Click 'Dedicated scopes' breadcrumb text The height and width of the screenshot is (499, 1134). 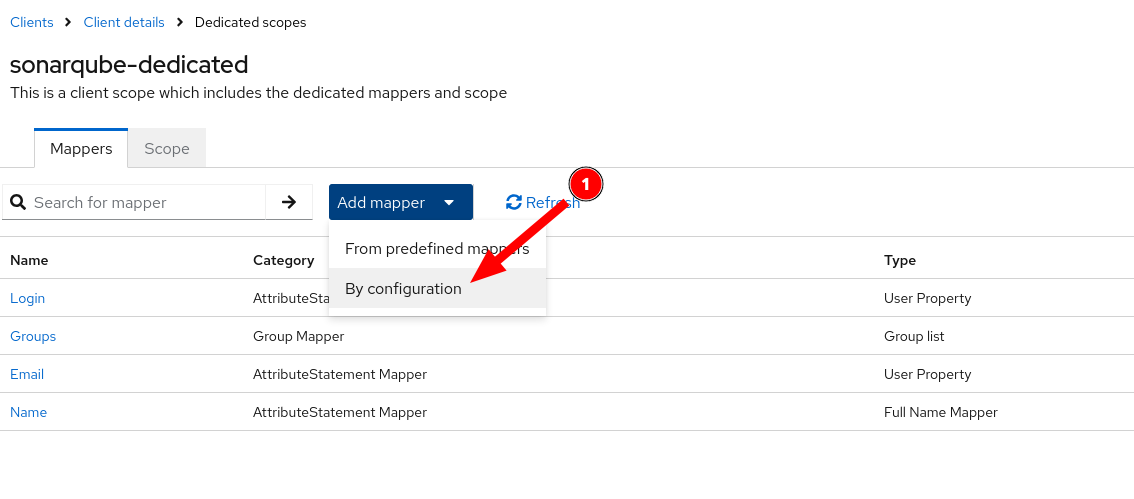(x=251, y=22)
